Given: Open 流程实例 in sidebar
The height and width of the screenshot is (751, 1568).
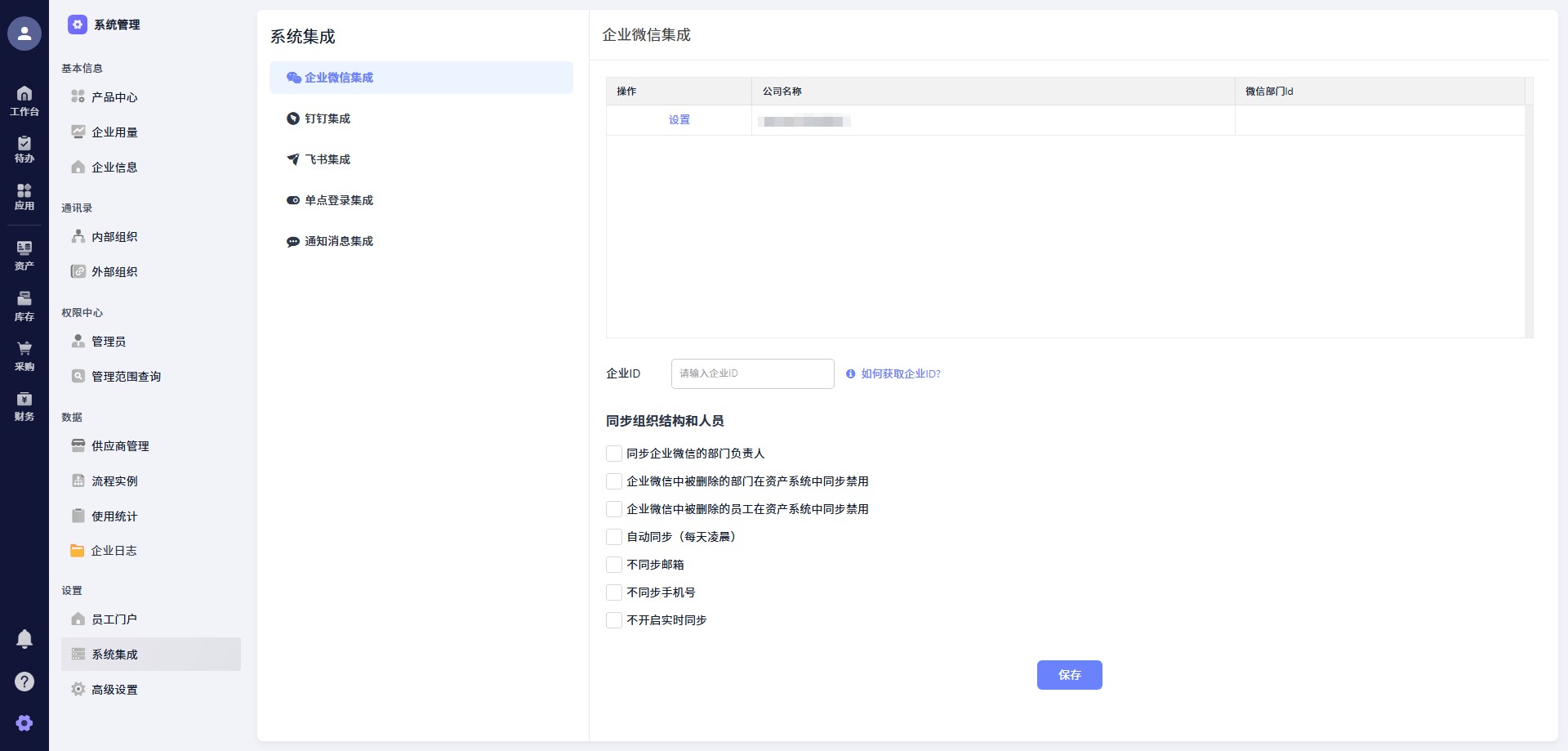Looking at the screenshot, I should coord(151,481).
